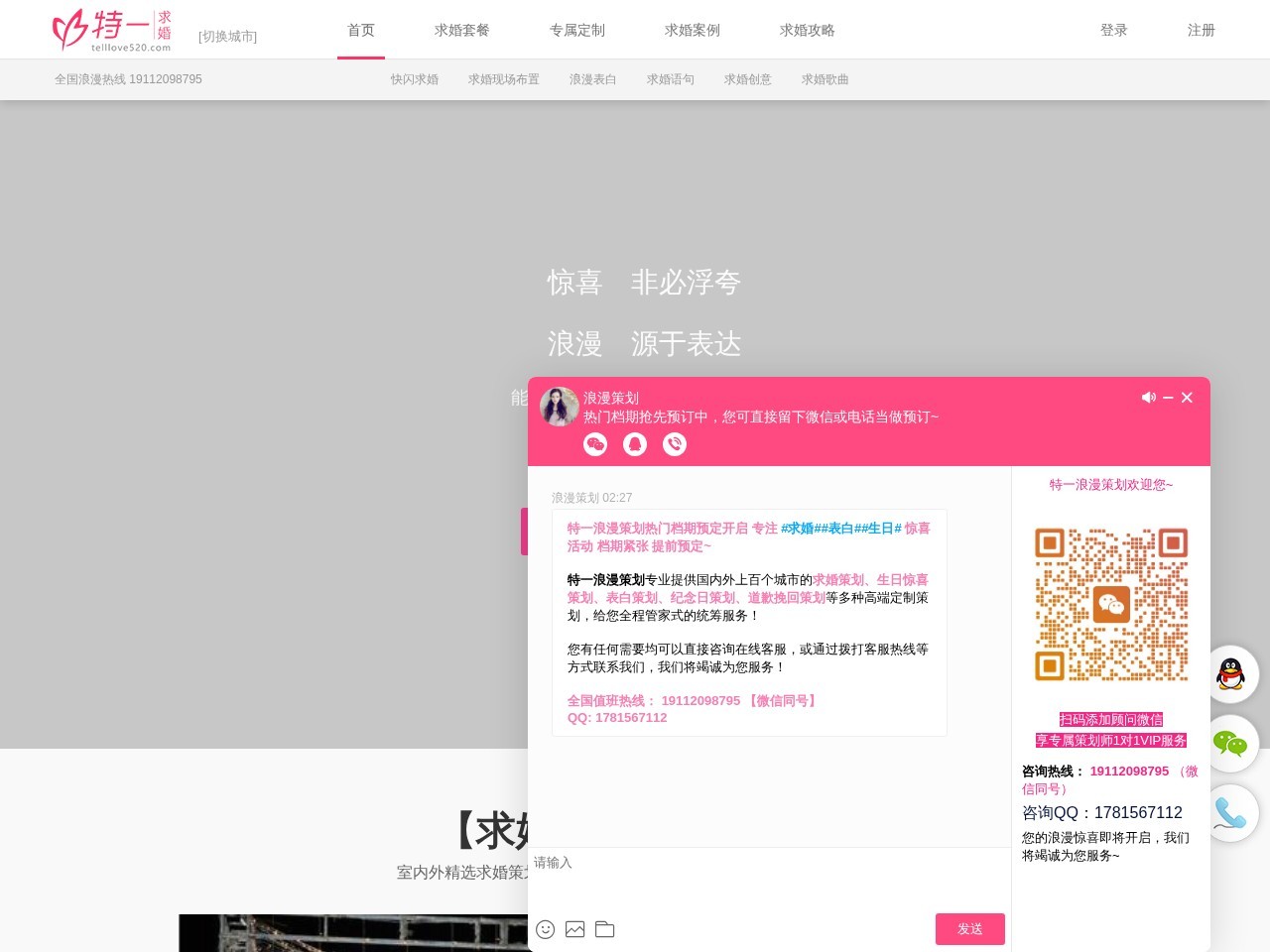The height and width of the screenshot is (952, 1270).
Task: Switch to the 求婚套餐 tab
Action: pos(460,30)
